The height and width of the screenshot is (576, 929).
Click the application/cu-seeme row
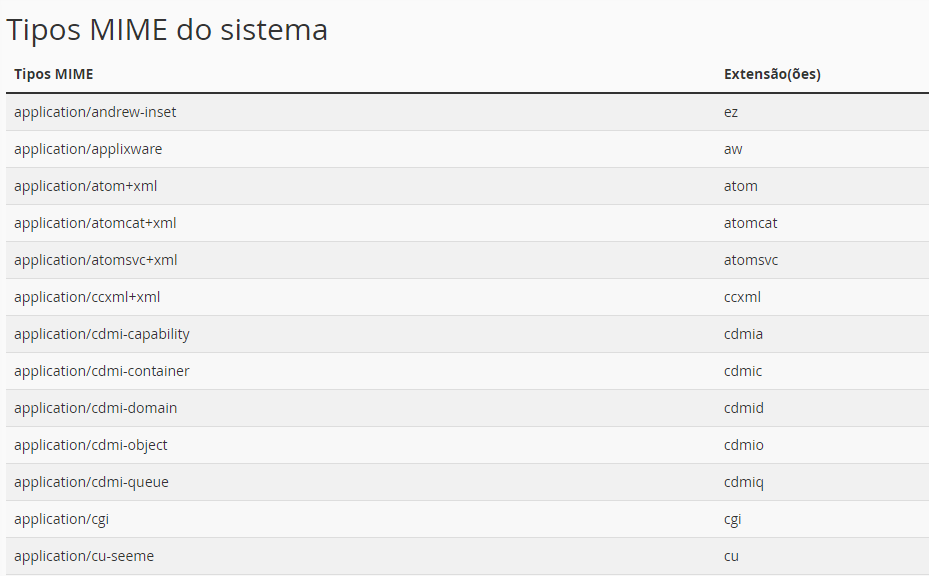467,556
